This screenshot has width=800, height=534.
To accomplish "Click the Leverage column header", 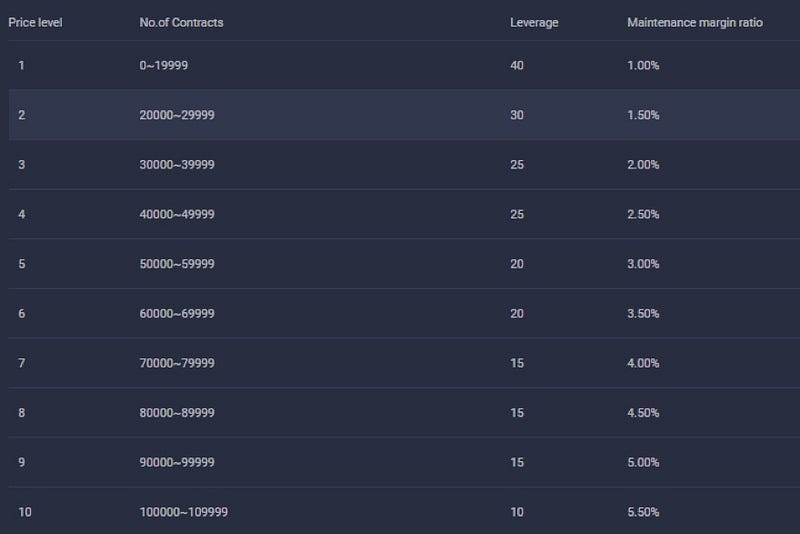I will [x=534, y=22].
